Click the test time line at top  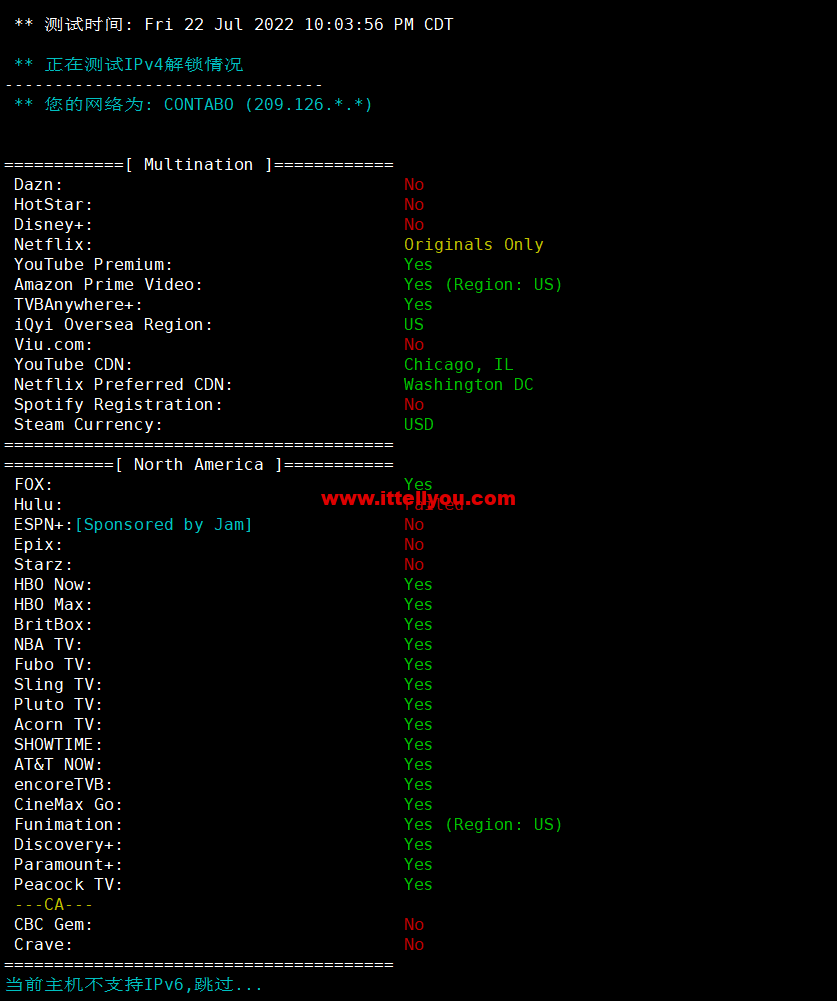[234, 25]
